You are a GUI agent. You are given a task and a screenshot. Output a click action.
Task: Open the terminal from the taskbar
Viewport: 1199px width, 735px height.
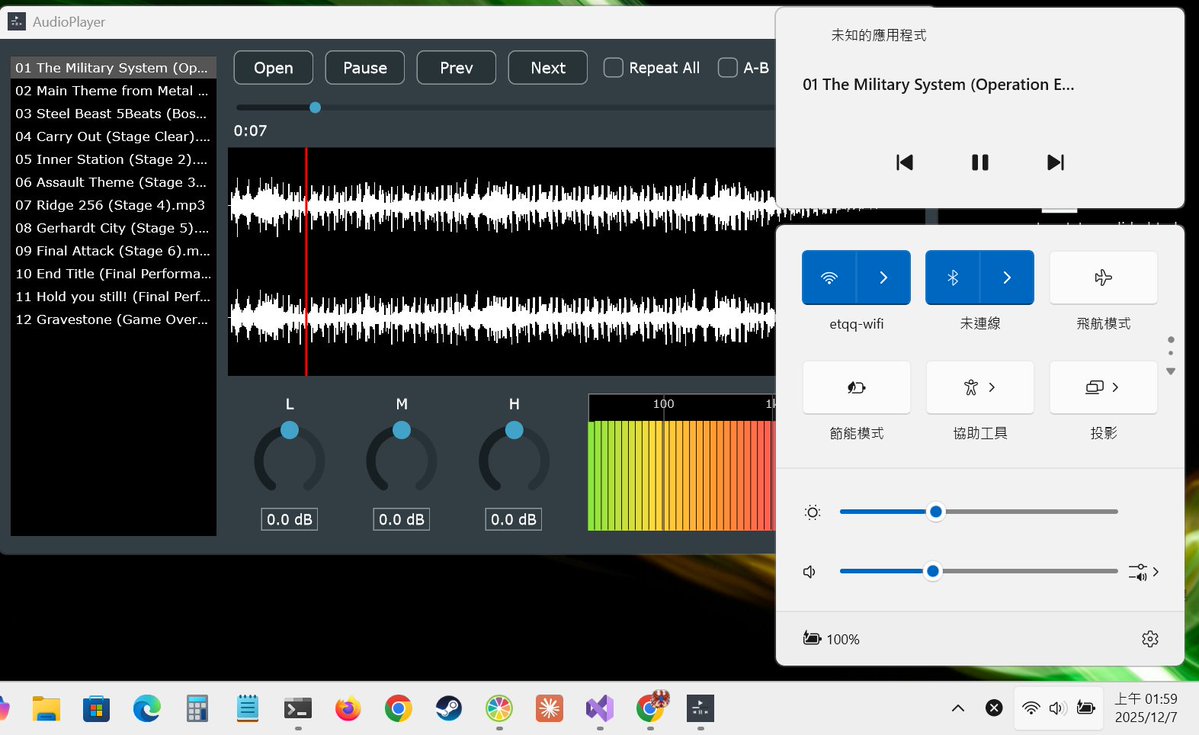pos(297,709)
